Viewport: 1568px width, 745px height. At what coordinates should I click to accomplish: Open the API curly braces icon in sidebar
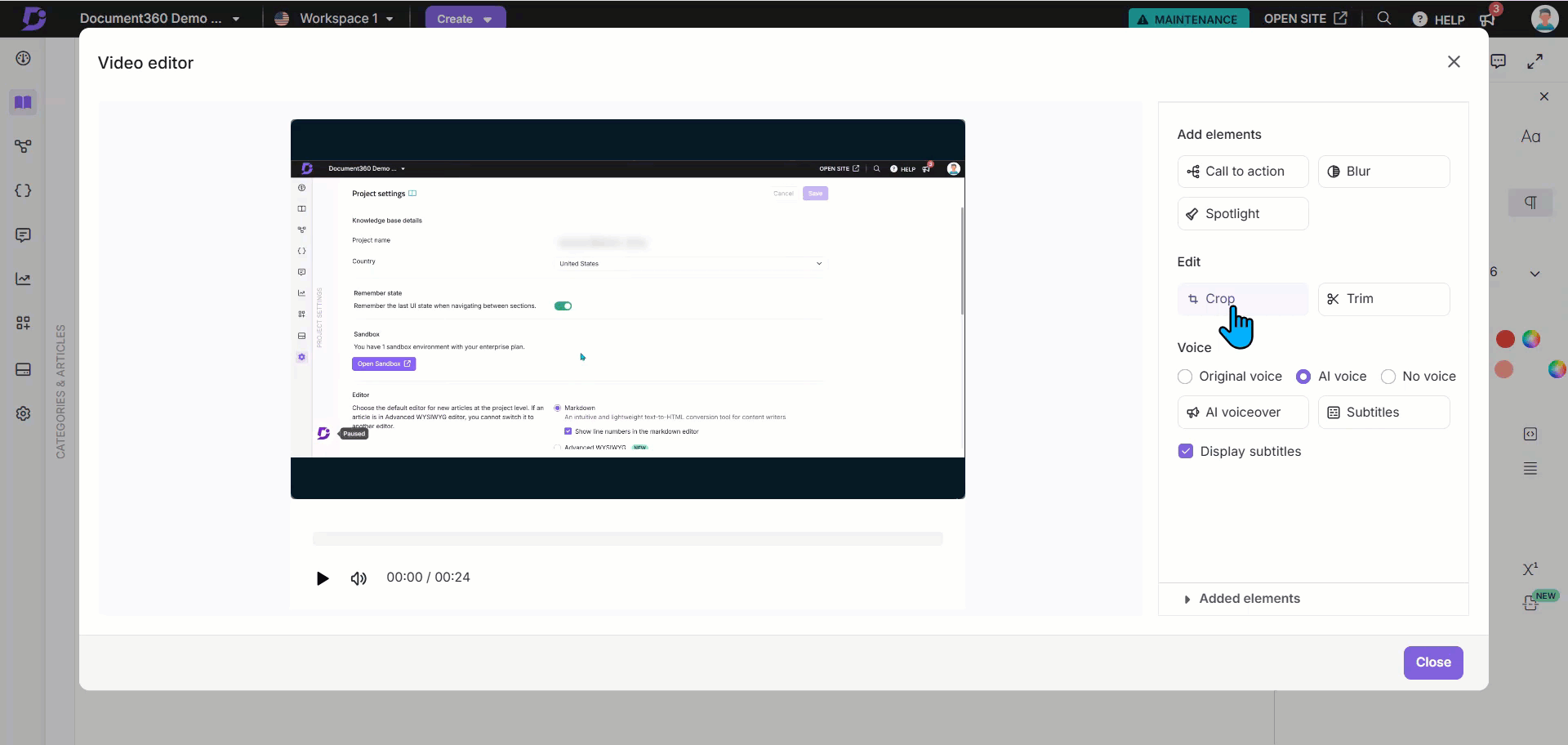23,190
